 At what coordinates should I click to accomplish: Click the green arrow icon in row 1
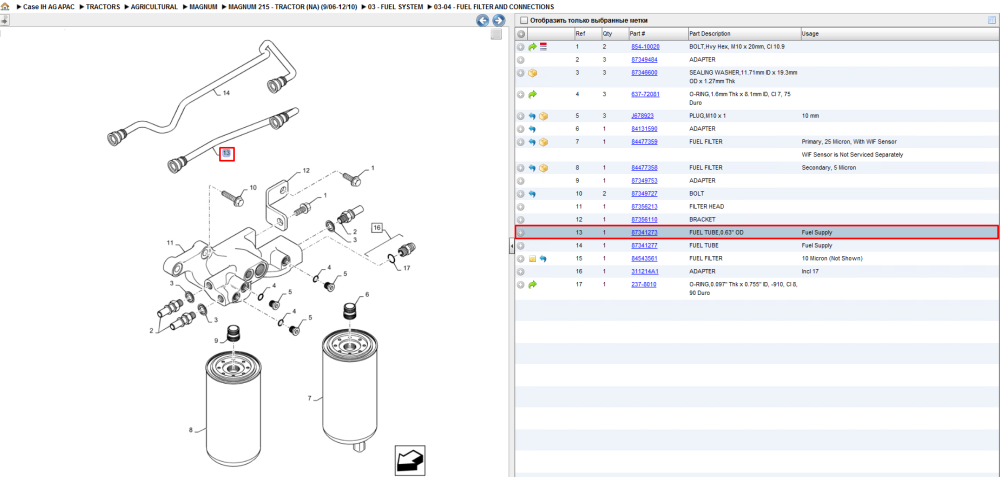pos(532,47)
